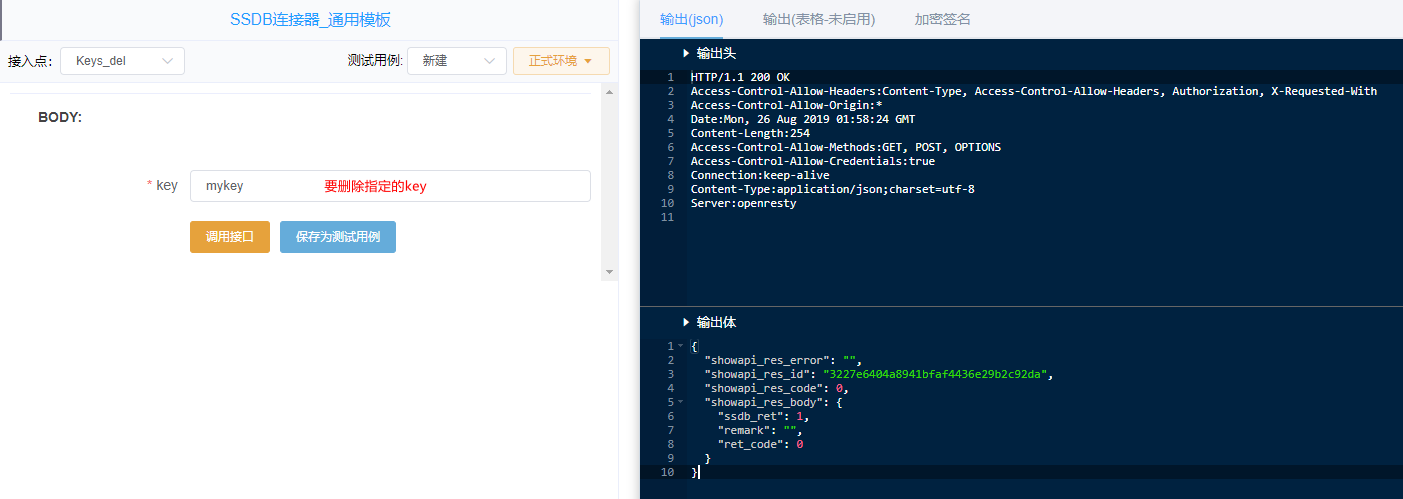Open the 测试用例 新建 dropdown
The width and height of the screenshot is (1403, 499).
tap(456, 61)
